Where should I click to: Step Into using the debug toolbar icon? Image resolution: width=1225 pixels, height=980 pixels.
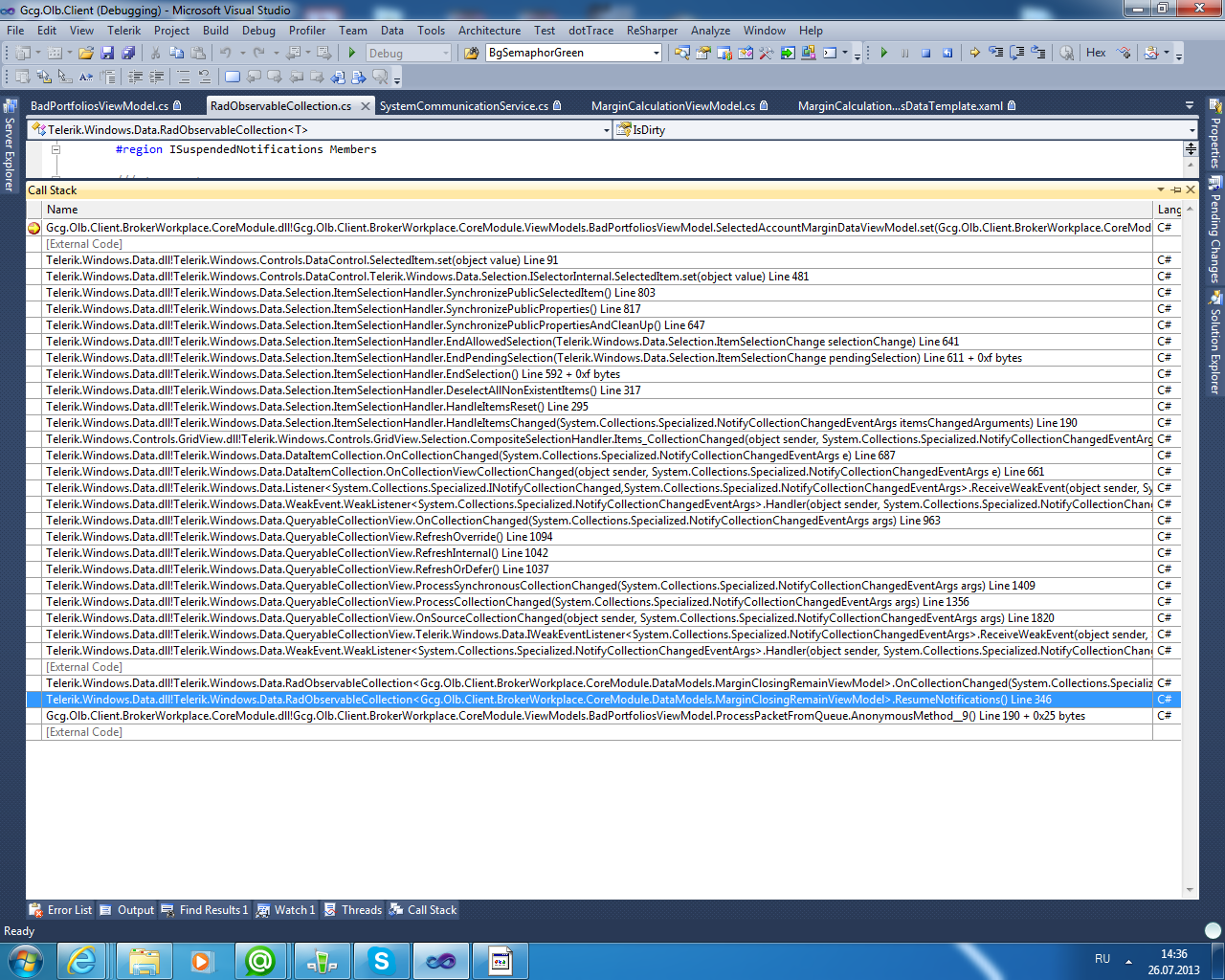coord(995,54)
